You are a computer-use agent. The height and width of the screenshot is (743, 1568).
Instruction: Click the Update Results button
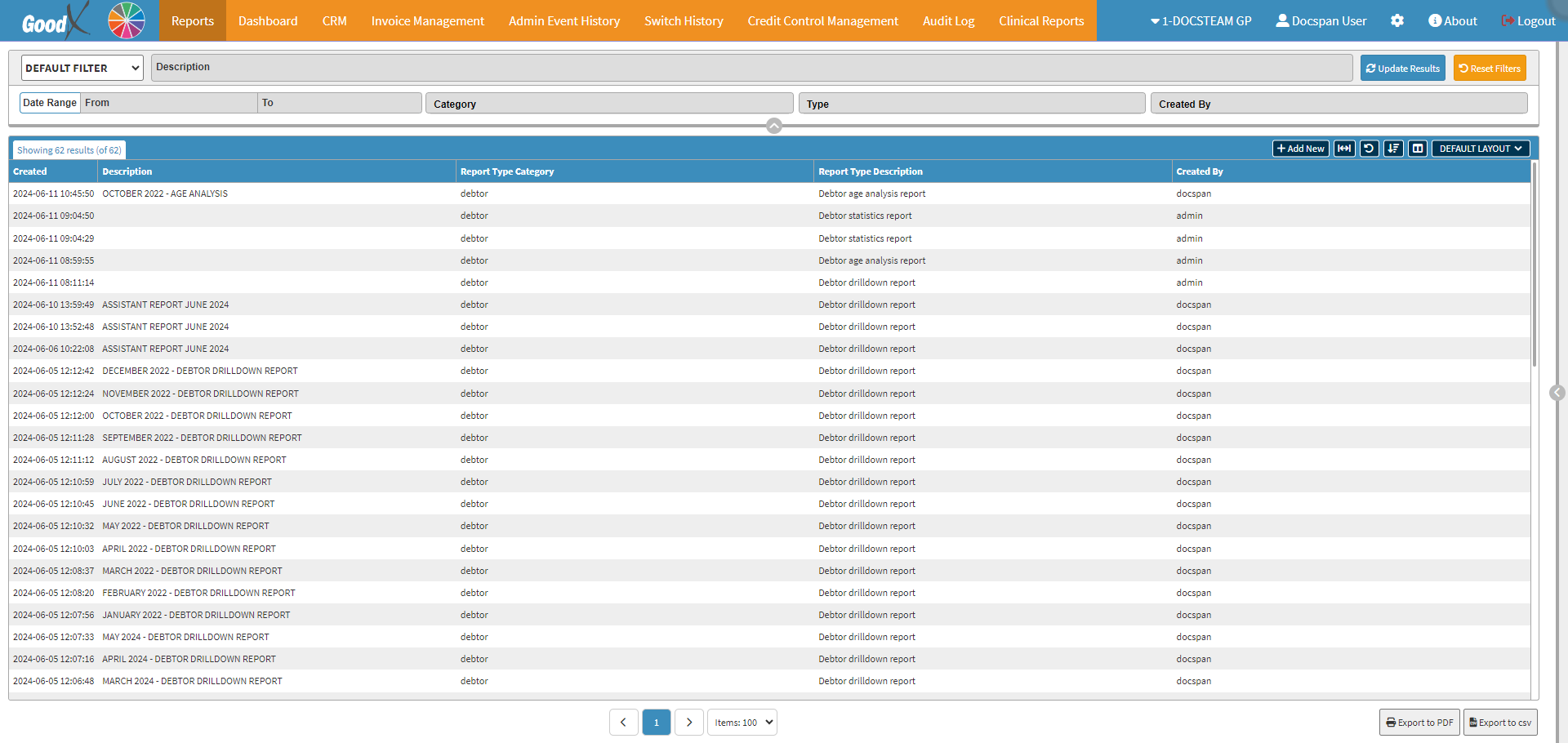[1402, 69]
